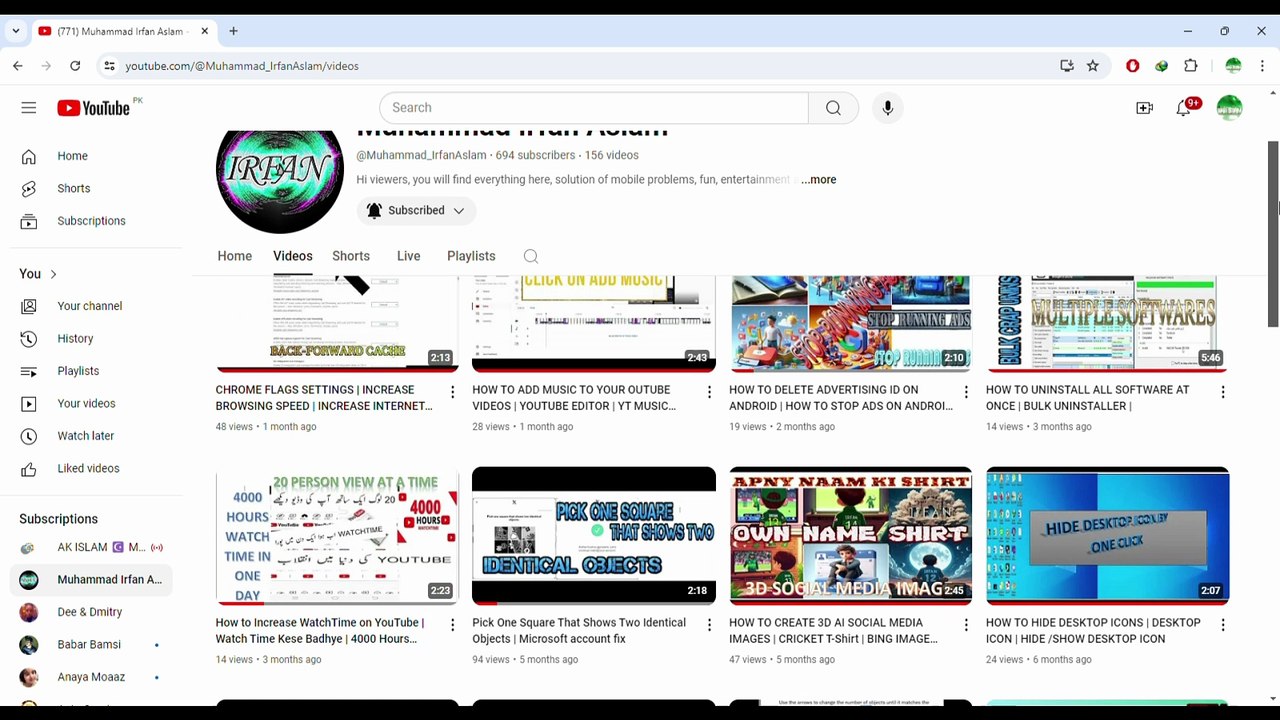Image resolution: width=1280 pixels, height=720 pixels.
Task: Open the Create video icon
Action: [1144, 108]
